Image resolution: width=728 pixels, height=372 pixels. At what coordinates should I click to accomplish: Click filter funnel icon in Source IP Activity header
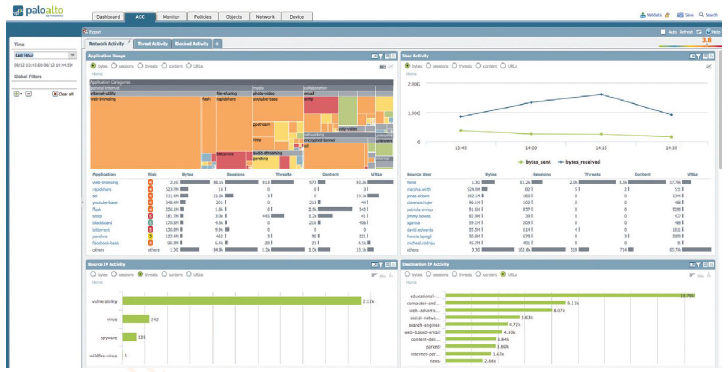380,265
